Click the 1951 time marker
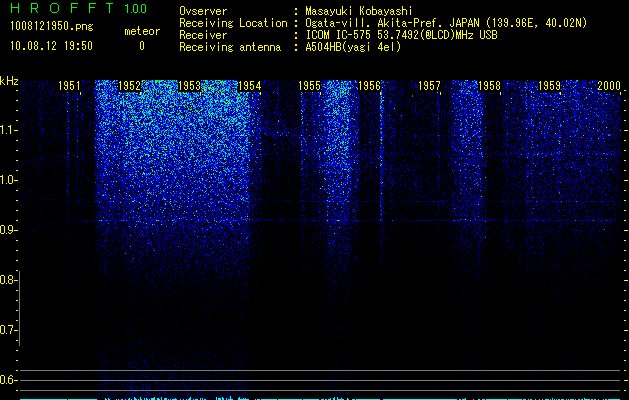 [69, 86]
